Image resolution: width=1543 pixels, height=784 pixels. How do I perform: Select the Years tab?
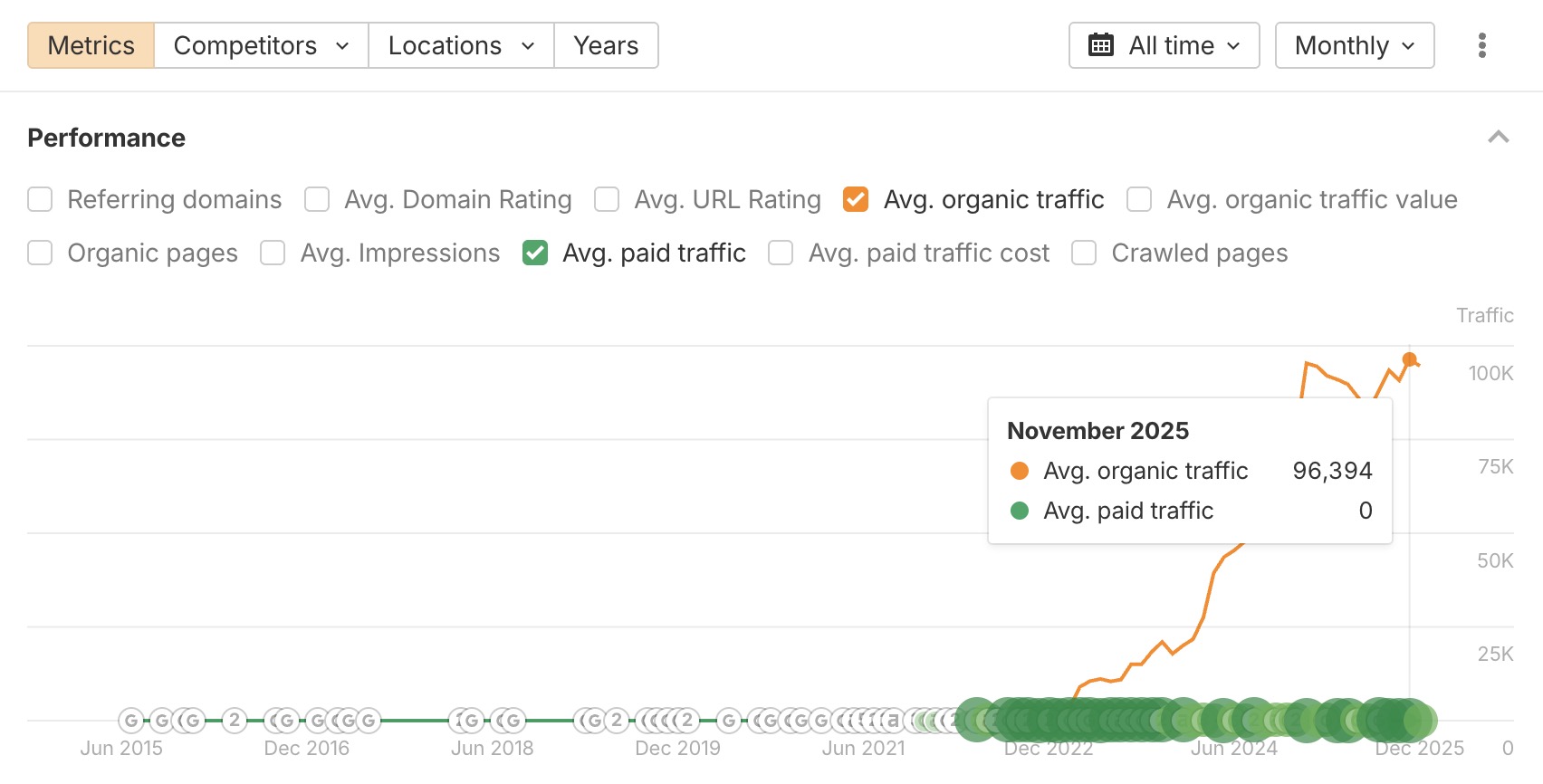606,45
